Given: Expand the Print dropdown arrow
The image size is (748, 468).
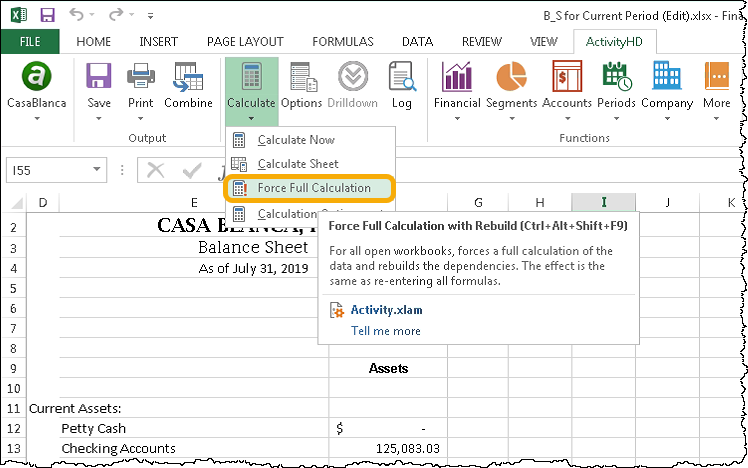Looking at the screenshot, I should coord(141,118).
